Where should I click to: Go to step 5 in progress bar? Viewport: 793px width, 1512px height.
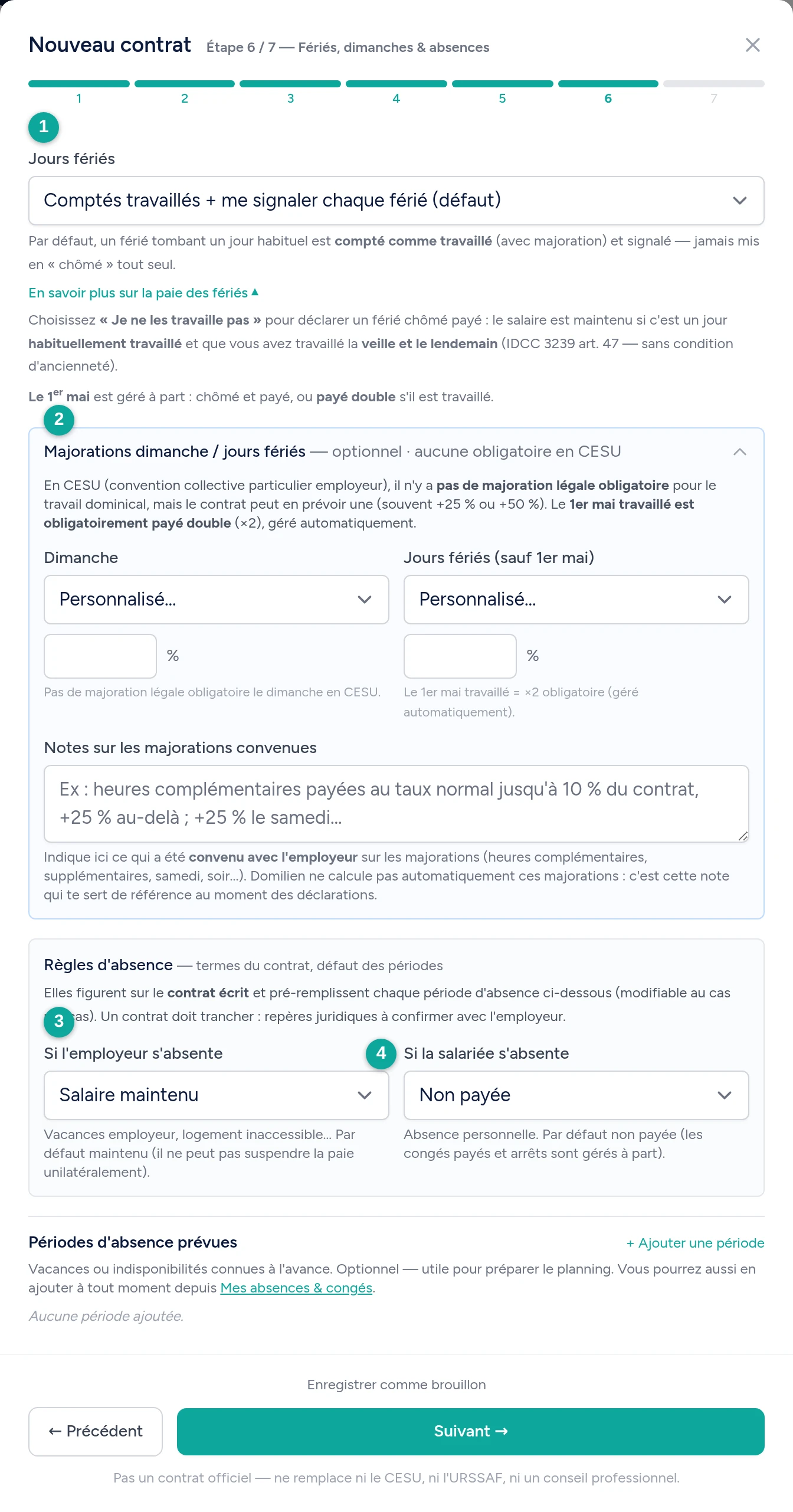(x=502, y=92)
